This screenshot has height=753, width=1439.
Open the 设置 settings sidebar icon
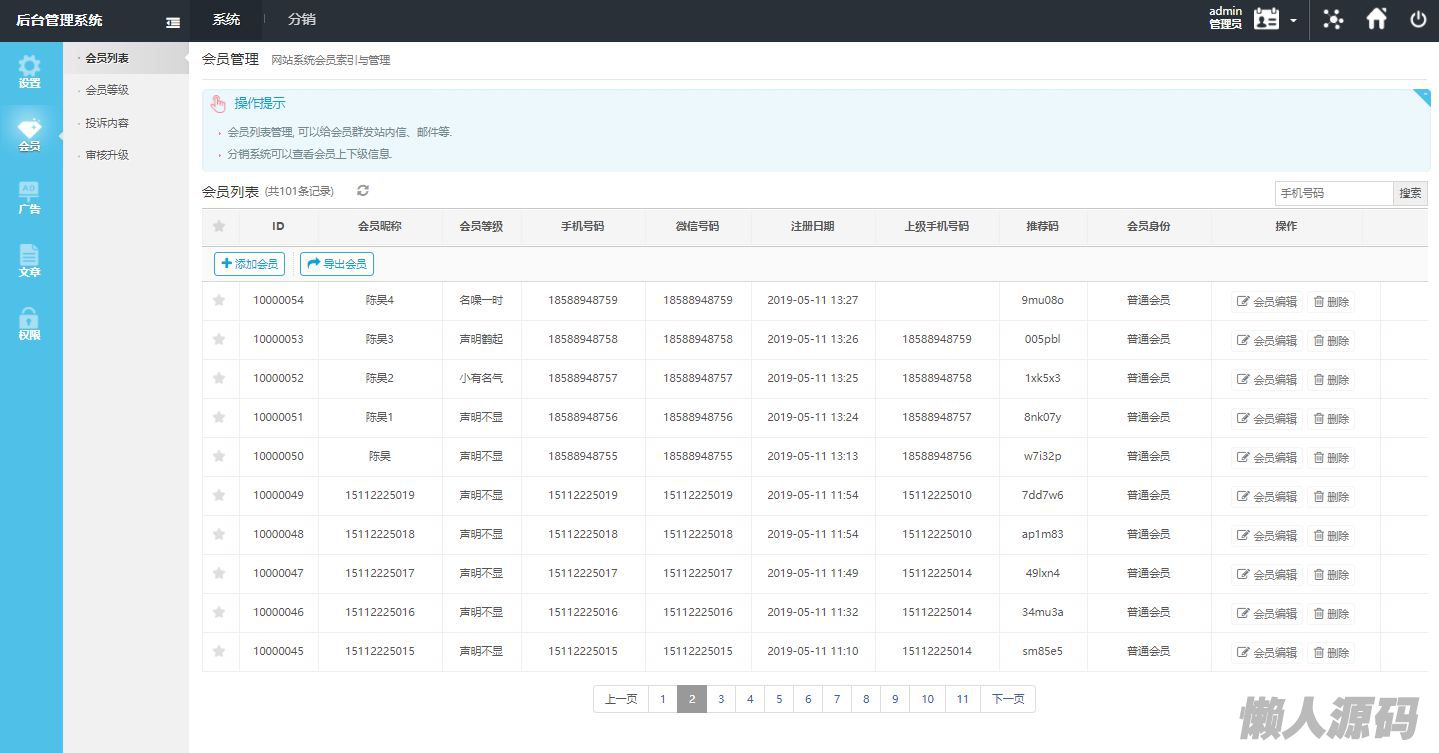click(30, 72)
